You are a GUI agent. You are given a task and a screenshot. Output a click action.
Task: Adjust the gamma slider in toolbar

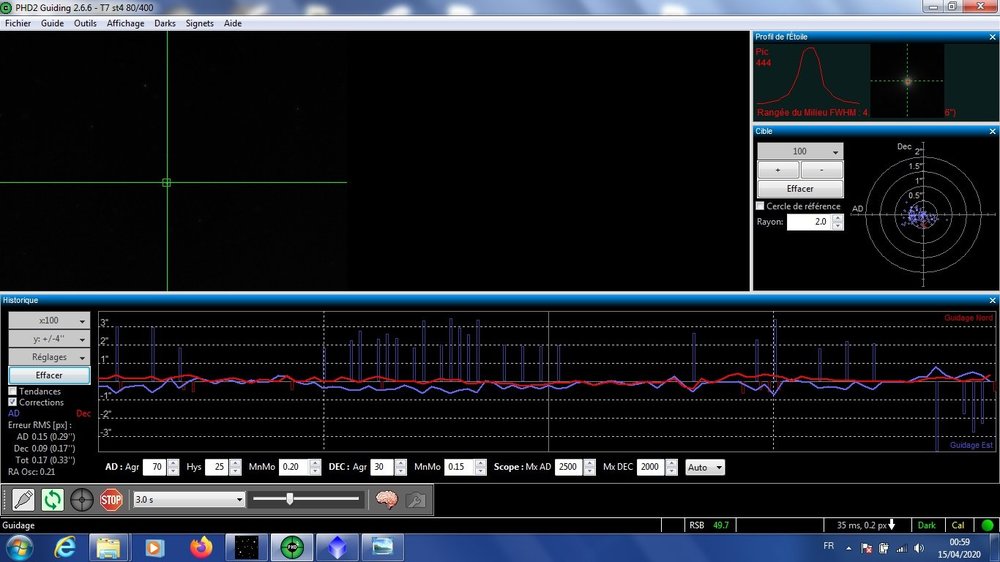point(290,499)
